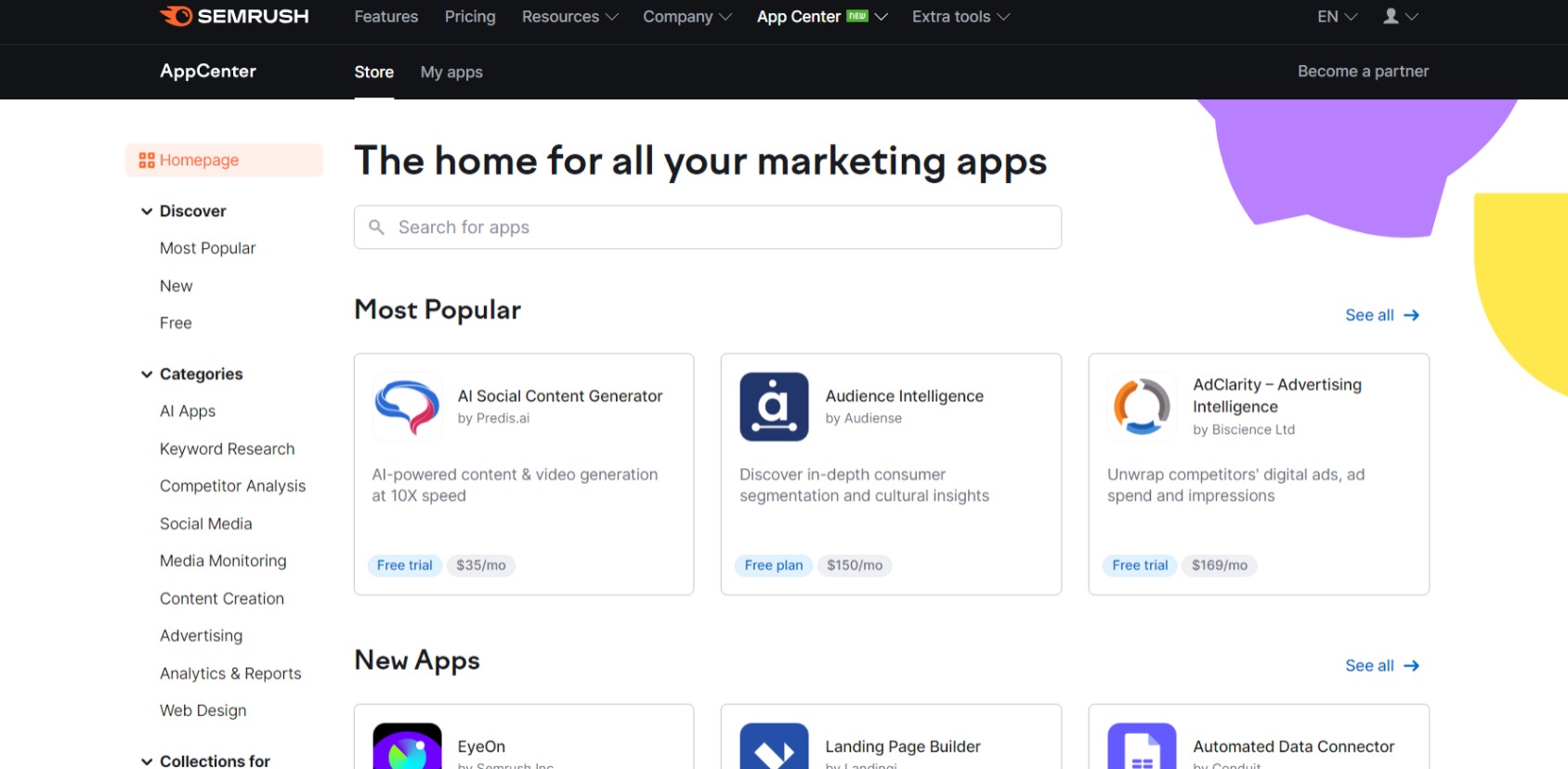Click the $35/mo price badge

point(481,565)
